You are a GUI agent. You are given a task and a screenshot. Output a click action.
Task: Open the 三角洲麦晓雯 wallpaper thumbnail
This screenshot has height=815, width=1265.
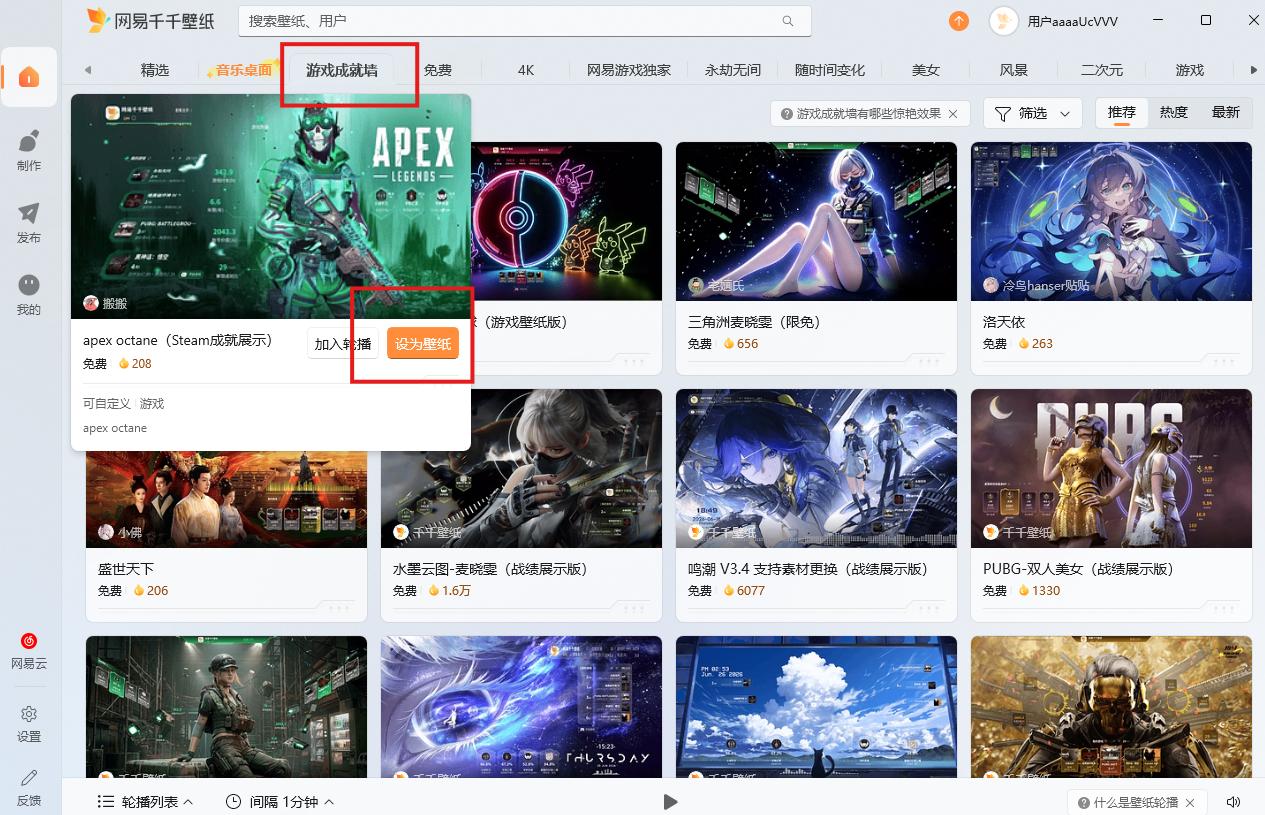coord(816,221)
